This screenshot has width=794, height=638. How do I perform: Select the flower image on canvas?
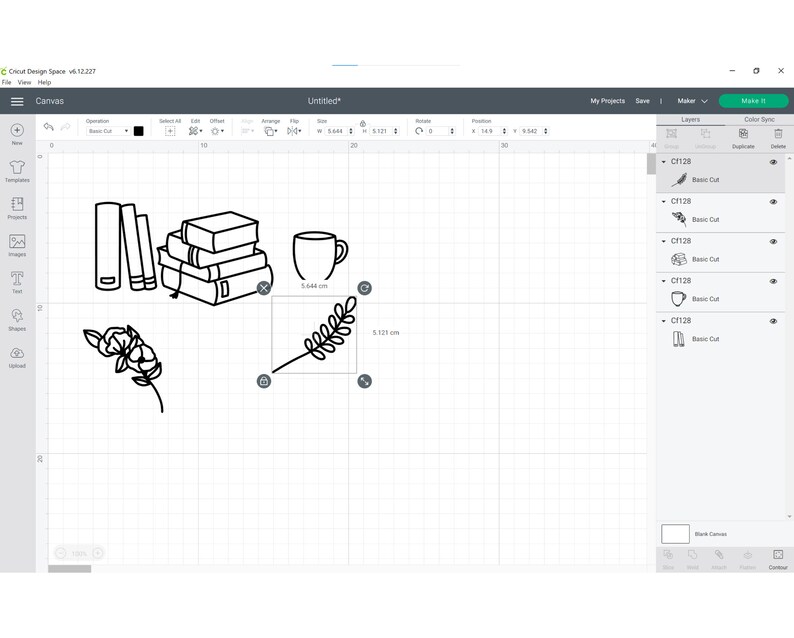[x=124, y=368]
